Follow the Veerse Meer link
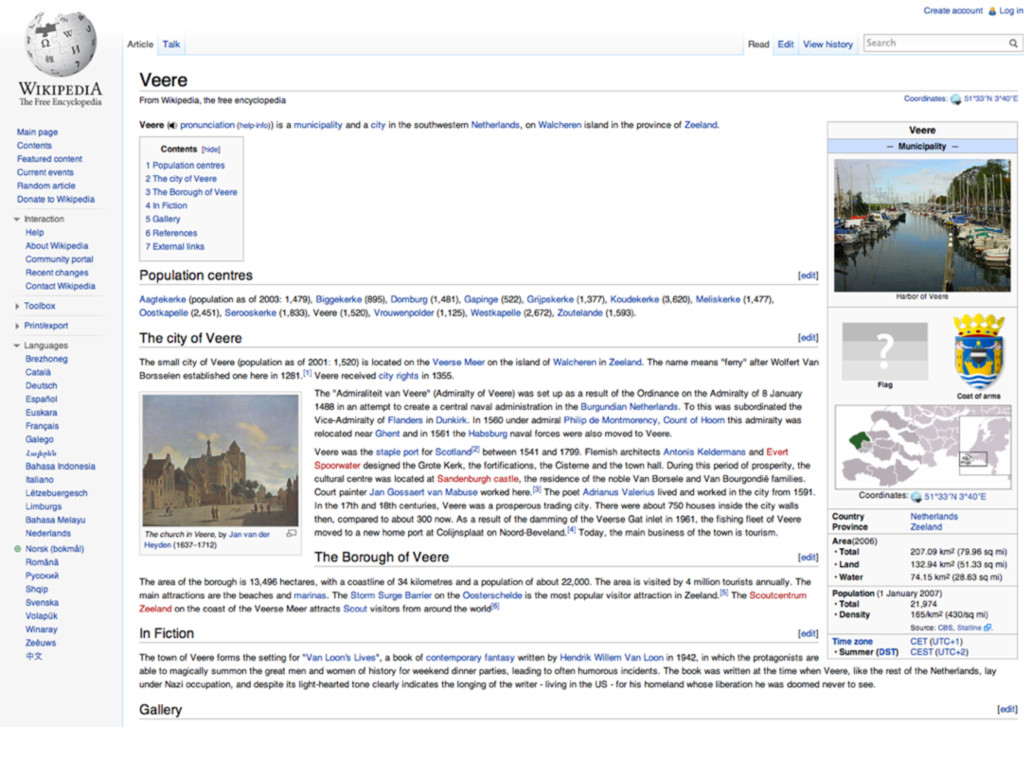The height and width of the screenshot is (768, 1024). point(458,362)
